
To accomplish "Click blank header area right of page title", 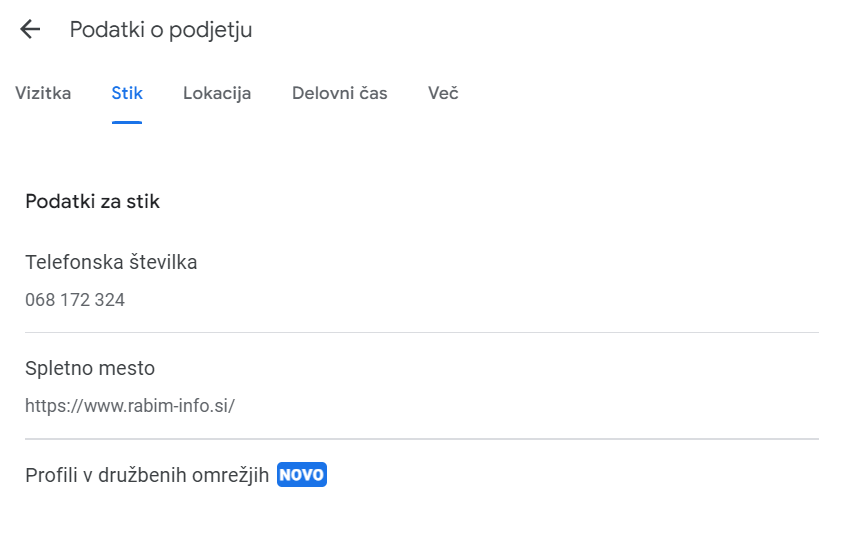I will [550, 30].
